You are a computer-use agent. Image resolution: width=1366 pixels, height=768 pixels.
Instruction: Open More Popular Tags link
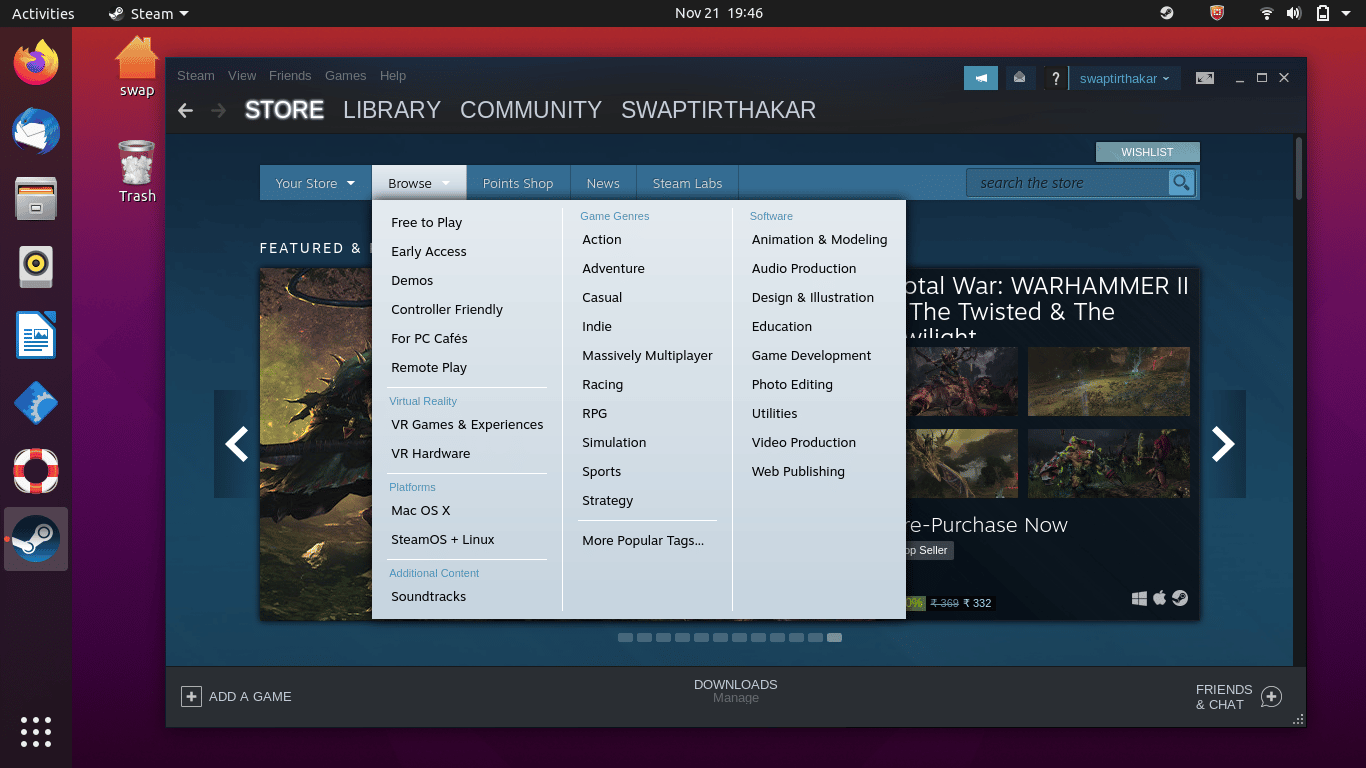[643, 540]
